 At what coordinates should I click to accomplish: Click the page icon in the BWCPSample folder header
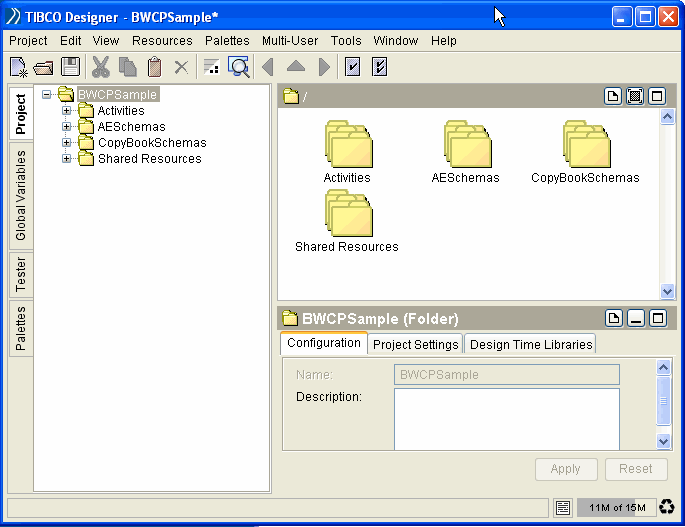(614, 318)
